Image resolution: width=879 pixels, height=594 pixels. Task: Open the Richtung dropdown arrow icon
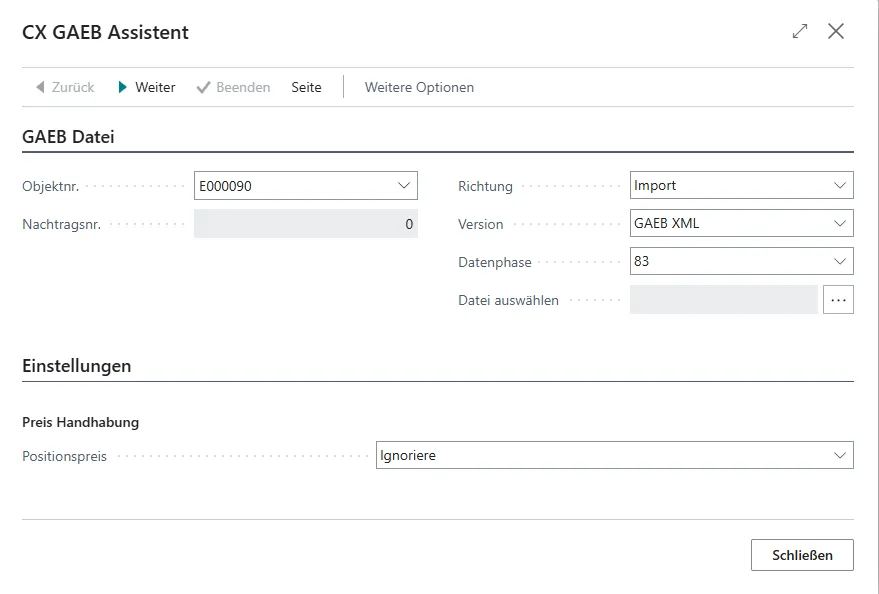[x=840, y=184]
